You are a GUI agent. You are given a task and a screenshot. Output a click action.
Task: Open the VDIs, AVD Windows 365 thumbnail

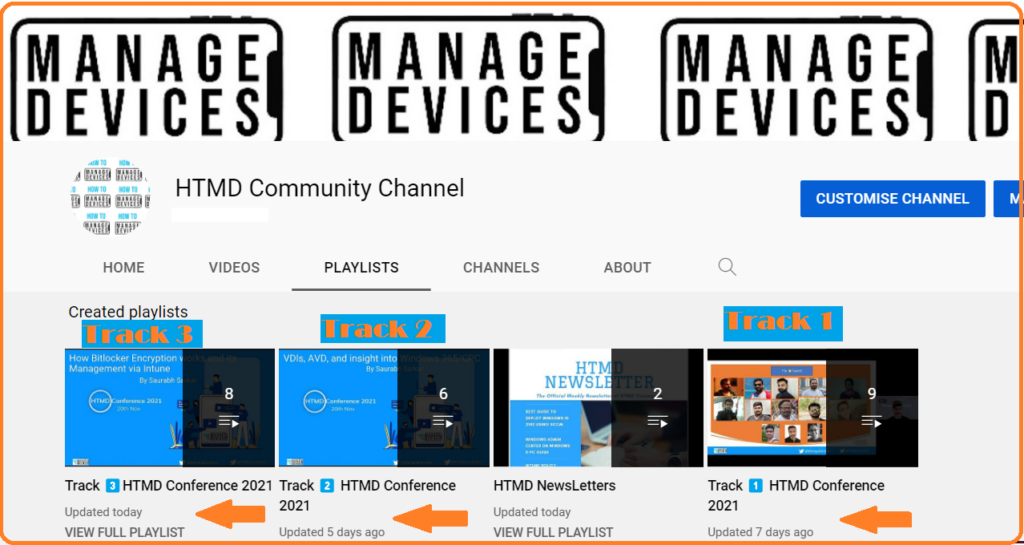point(384,407)
